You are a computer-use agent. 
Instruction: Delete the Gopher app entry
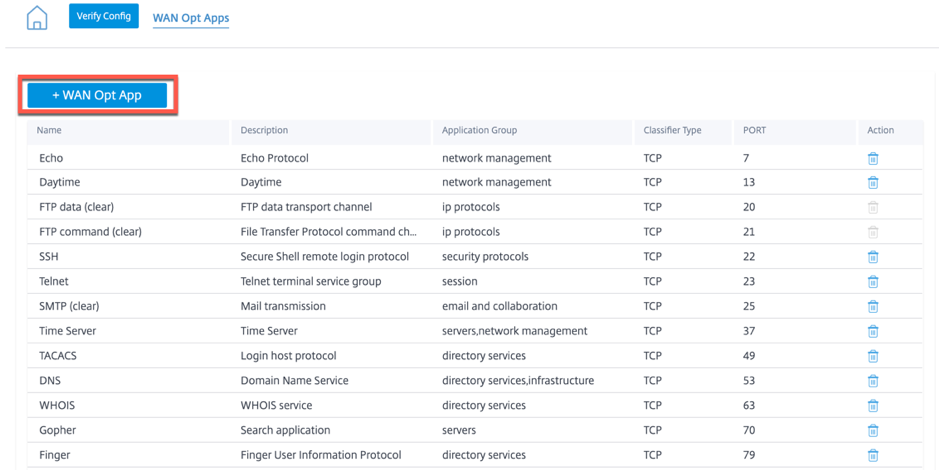pos(873,431)
